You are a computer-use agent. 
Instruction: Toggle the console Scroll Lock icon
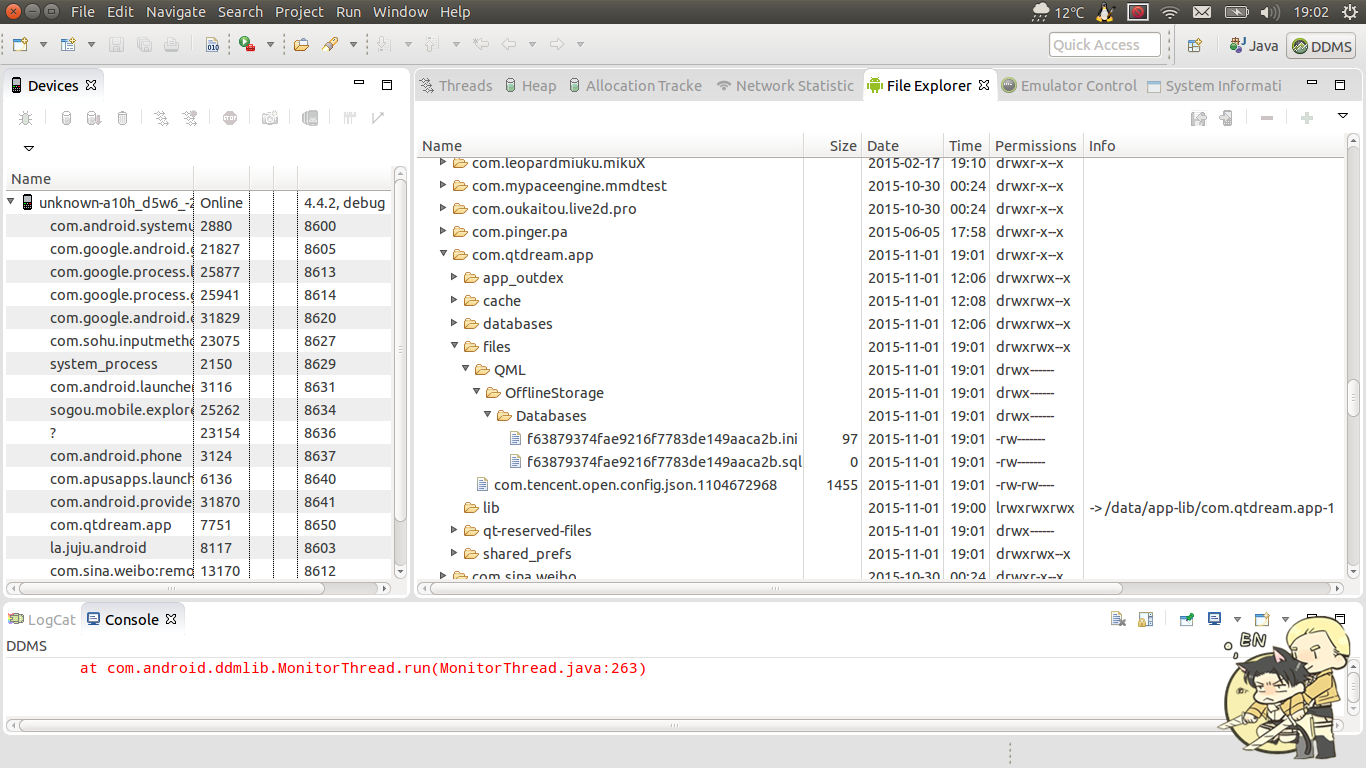(x=1146, y=620)
